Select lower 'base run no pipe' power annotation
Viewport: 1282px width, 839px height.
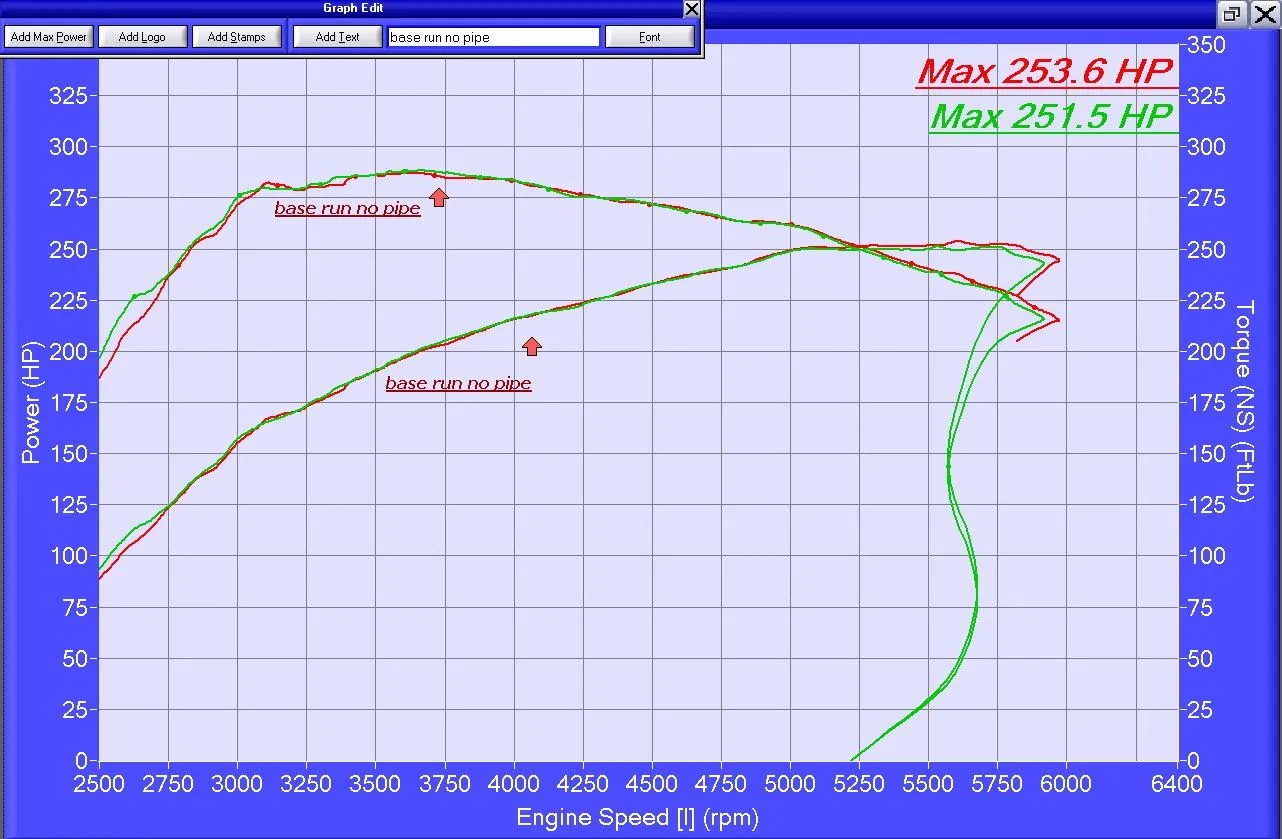(458, 384)
